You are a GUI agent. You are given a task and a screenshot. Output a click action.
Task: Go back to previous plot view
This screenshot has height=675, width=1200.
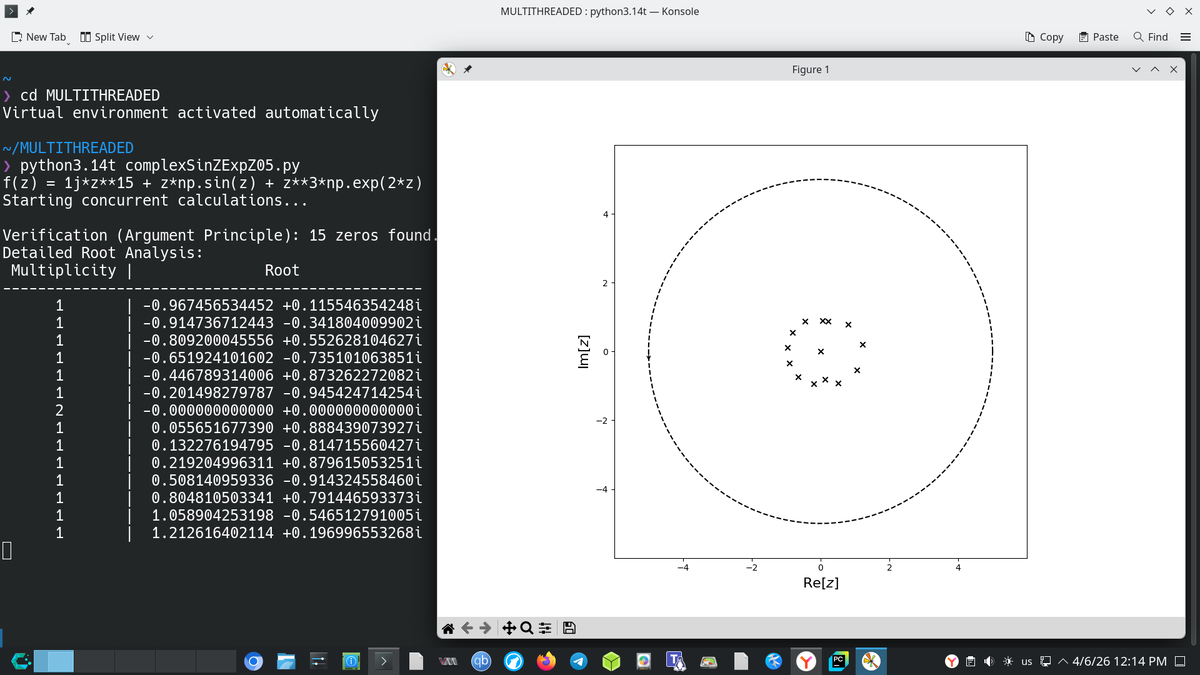469,628
